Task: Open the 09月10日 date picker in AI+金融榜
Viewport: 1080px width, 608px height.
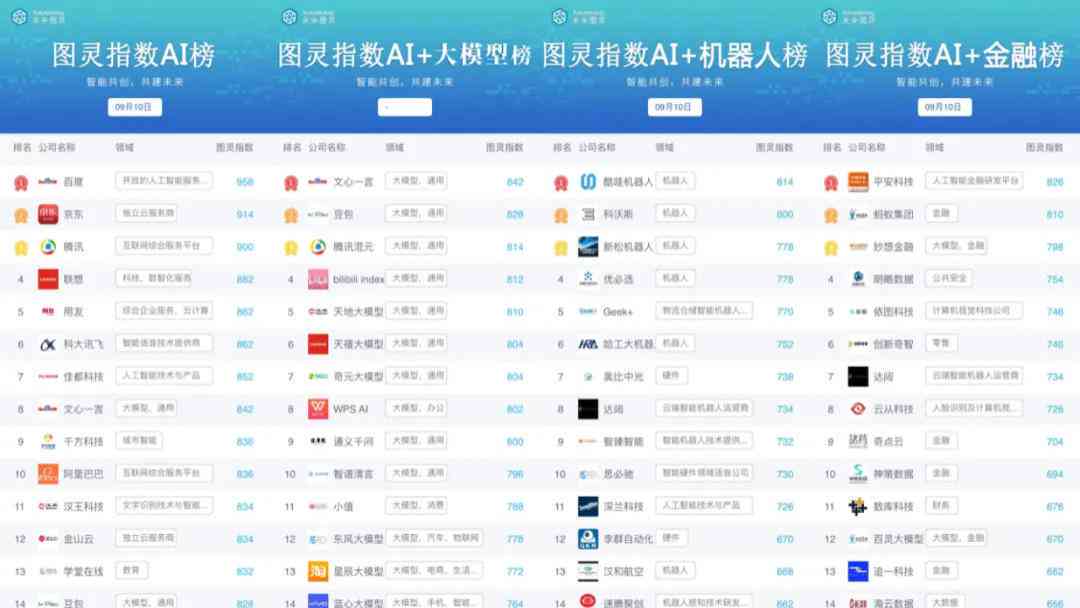Action: click(945, 107)
